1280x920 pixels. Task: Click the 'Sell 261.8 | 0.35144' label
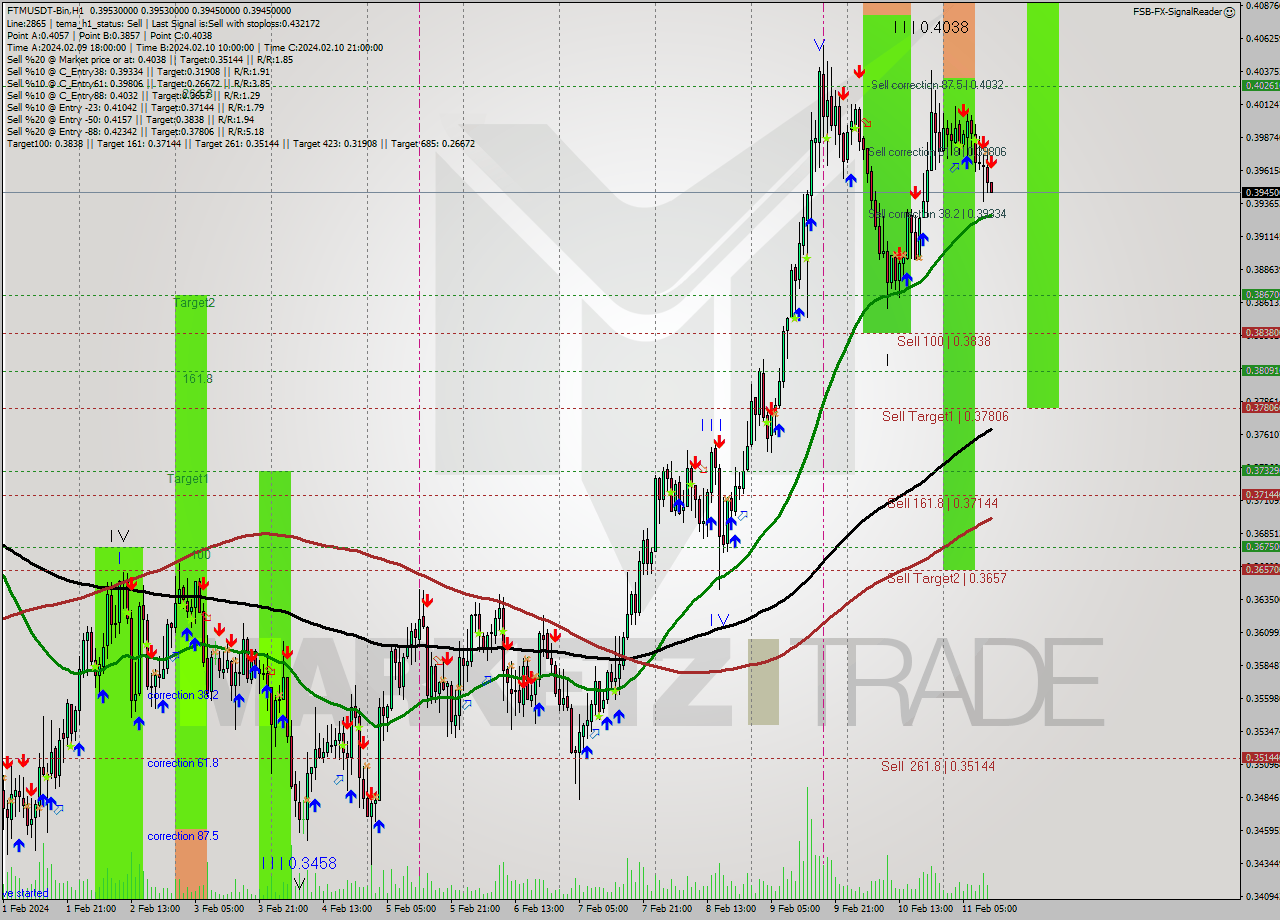tap(938, 766)
